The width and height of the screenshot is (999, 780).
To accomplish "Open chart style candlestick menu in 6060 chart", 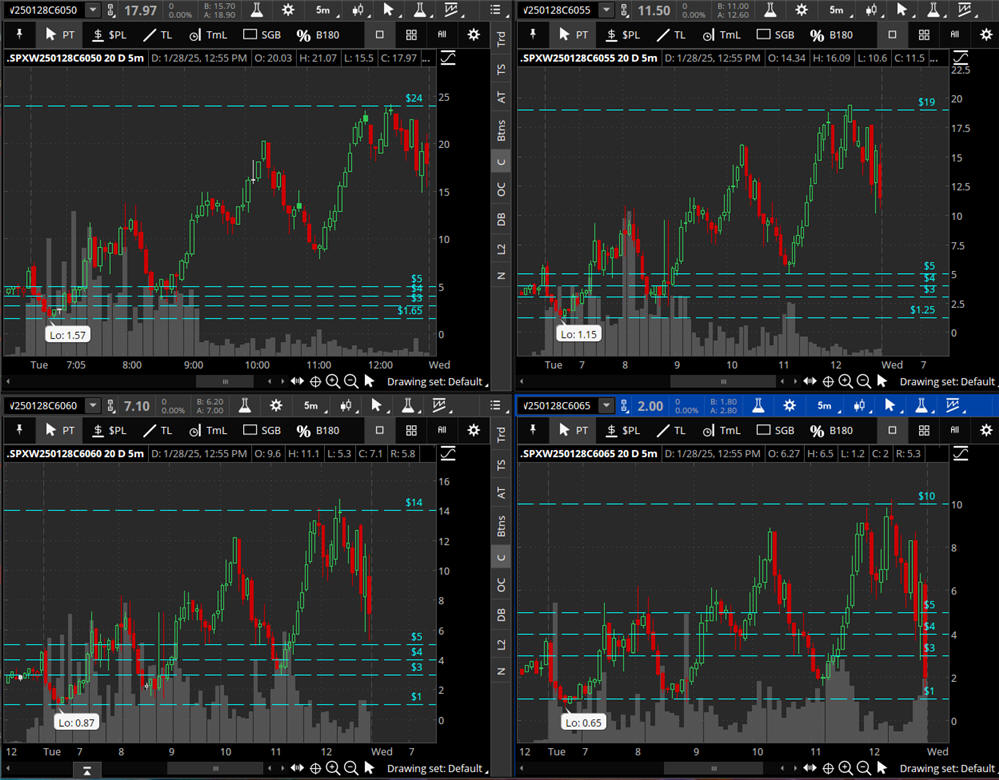I will (346, 405).
